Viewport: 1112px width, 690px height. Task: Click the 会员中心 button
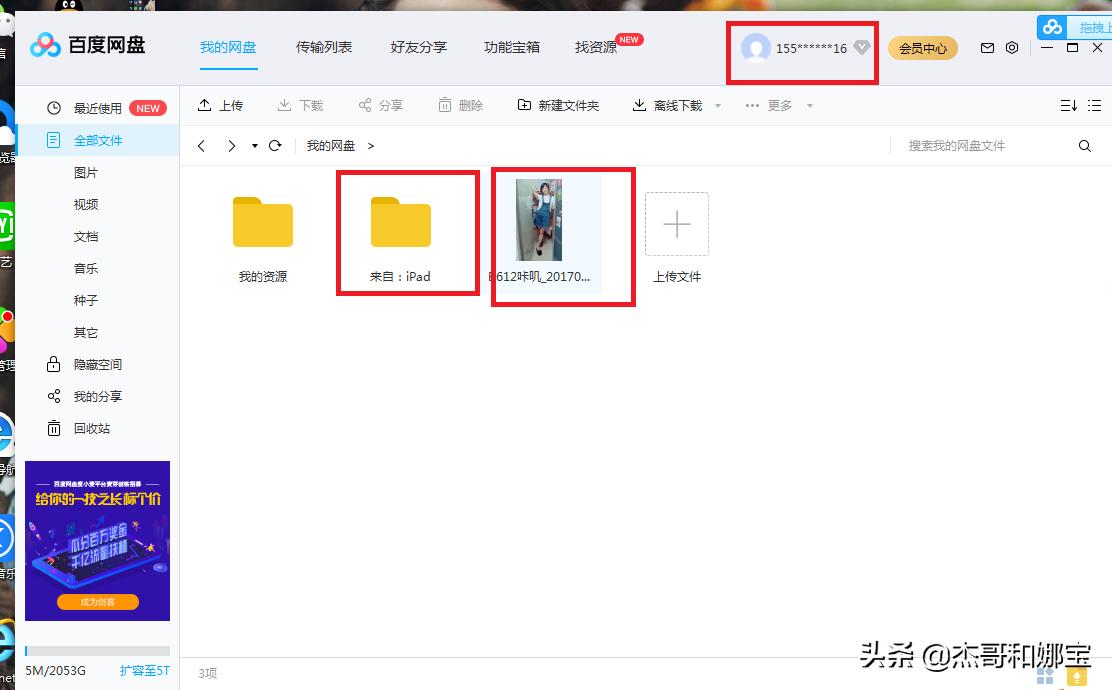click(x=922, y=47)
